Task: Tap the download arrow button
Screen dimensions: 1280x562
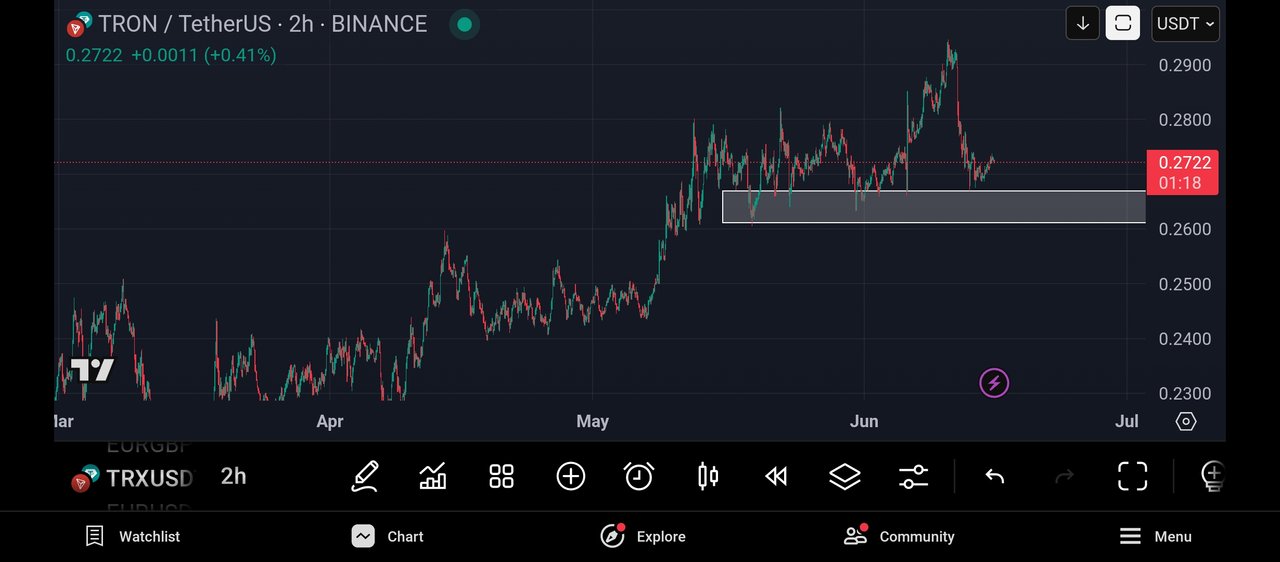Action: 1083,23
